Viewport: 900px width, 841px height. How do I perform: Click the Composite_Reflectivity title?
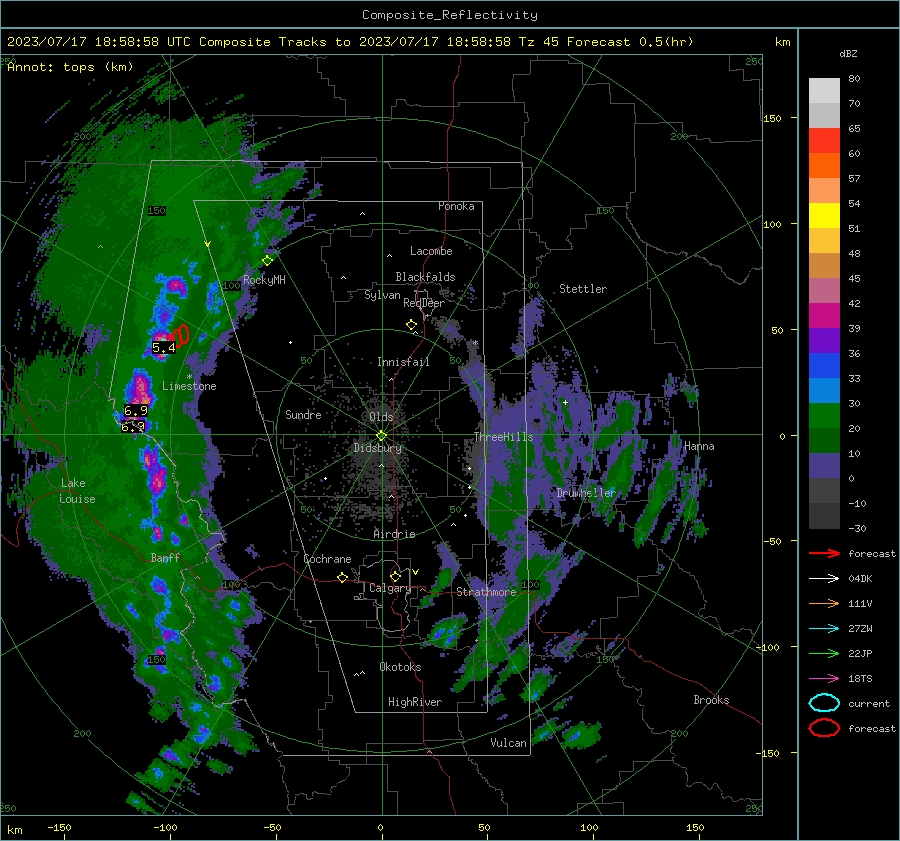(x=450, y=15)
